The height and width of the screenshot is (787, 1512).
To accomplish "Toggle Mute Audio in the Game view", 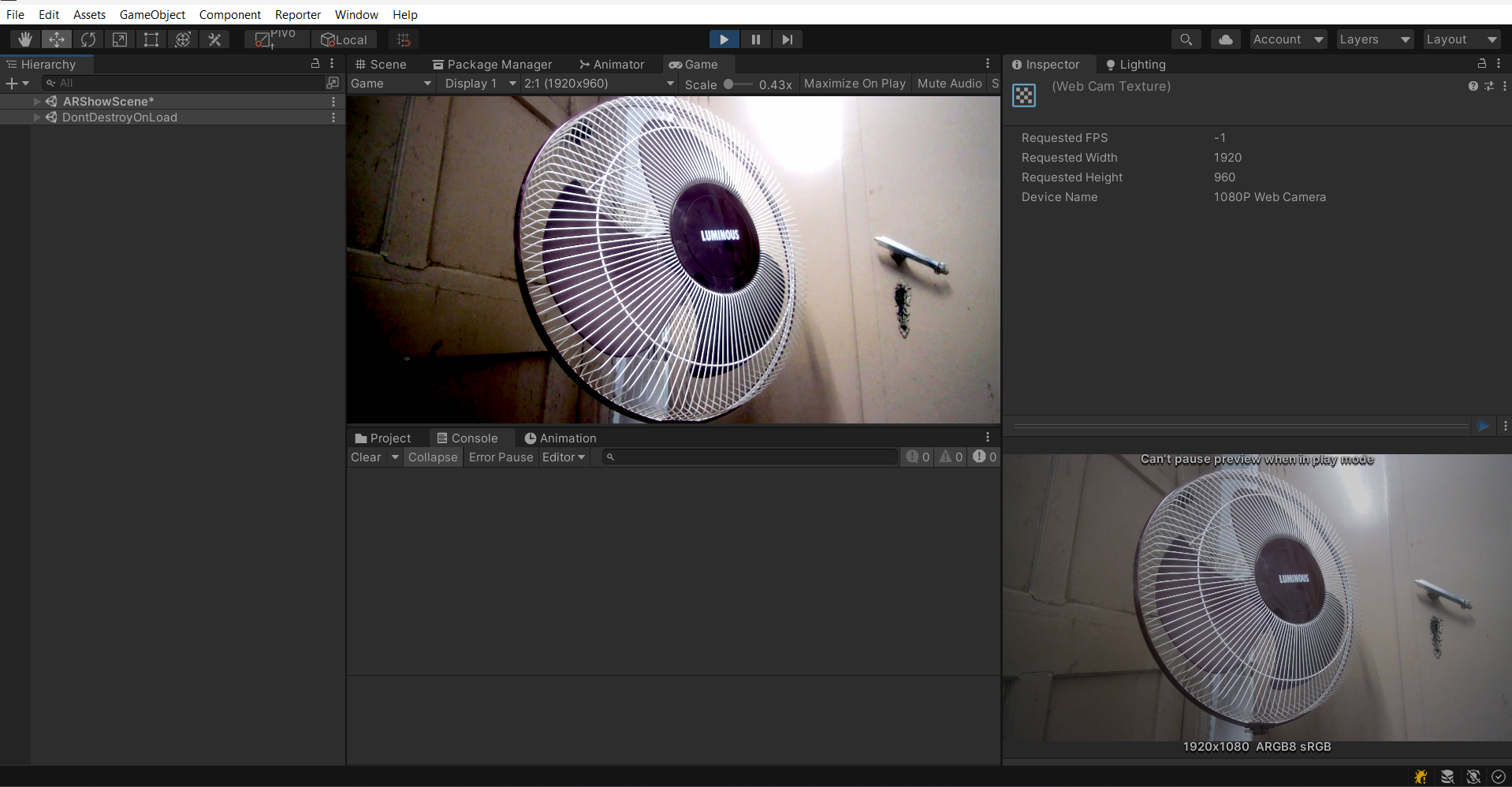I will (x=949, y=84).
